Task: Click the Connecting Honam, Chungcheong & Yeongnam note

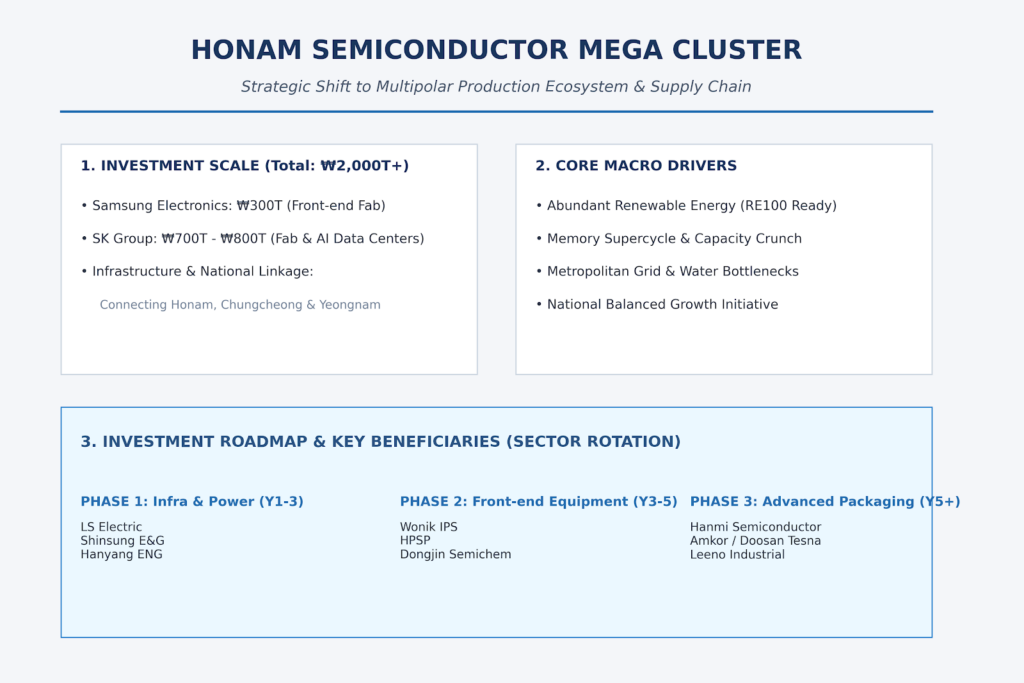Action: (x=240, y=305)
